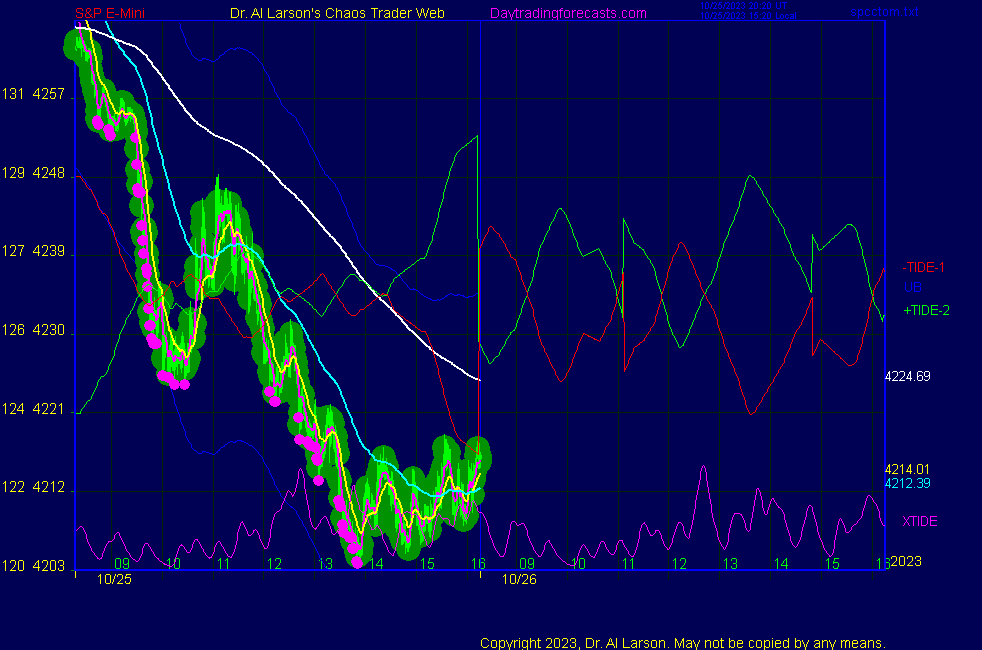Select the magenta XTIDE legend label
Image resolution: width=982 pixels, height=650 pixels.
[920, 521]
